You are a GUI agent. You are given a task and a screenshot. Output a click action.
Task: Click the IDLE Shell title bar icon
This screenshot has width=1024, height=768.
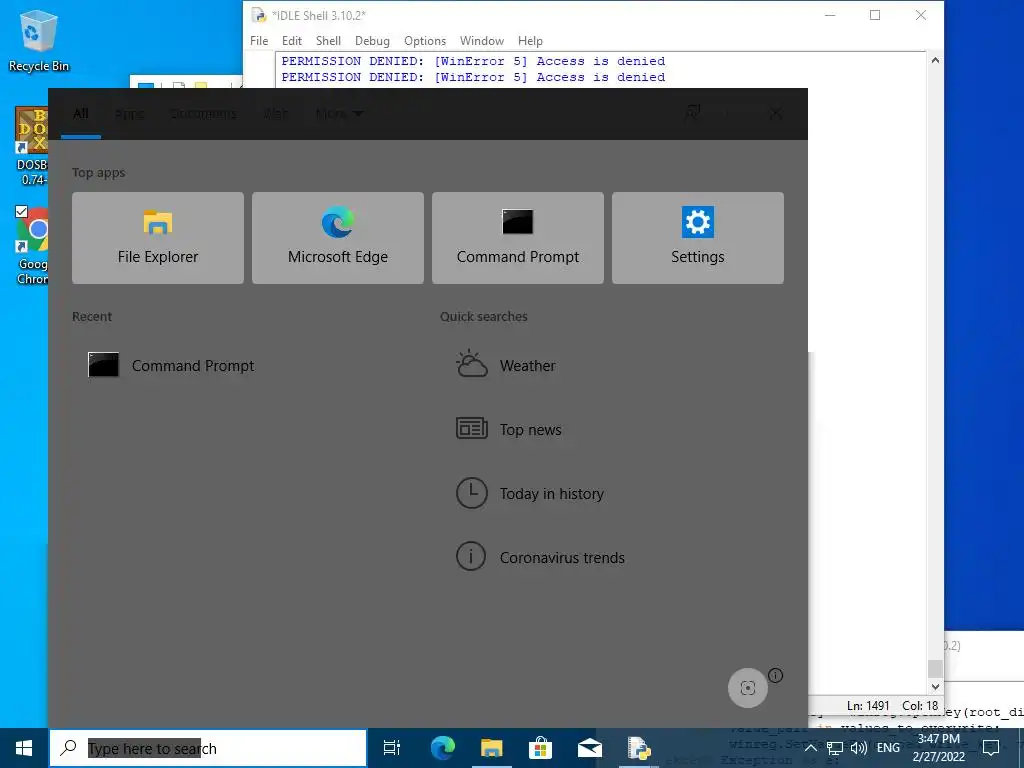(x=259, y=15)
